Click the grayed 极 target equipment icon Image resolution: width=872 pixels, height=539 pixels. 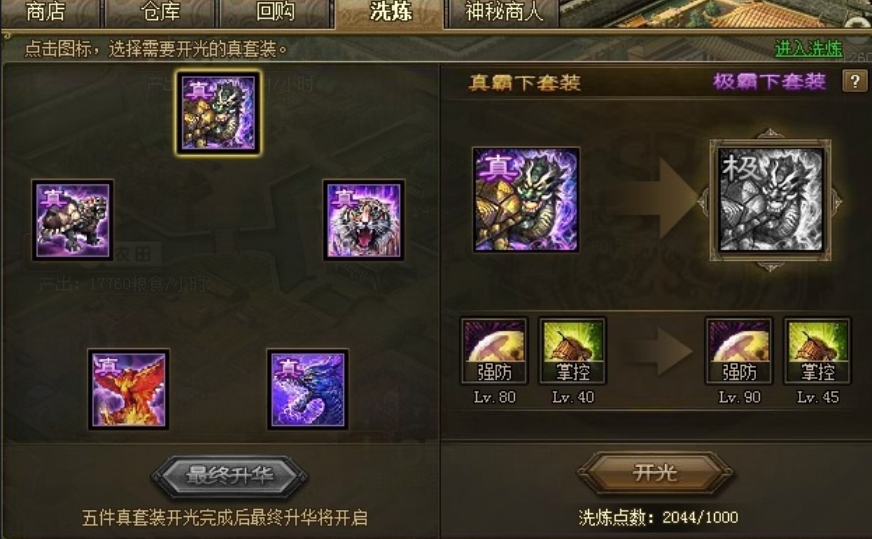(770, 200)
